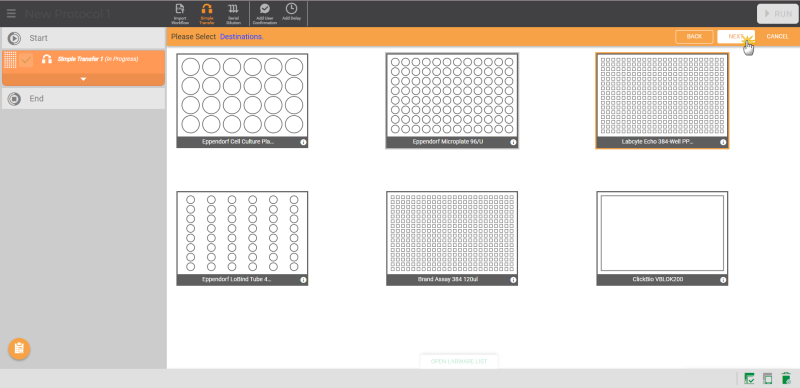Viewport: 800px width, 388px height.
Task: Show info for Eppendorf Cell Culture Plate
Action: (x=304, y=142)
